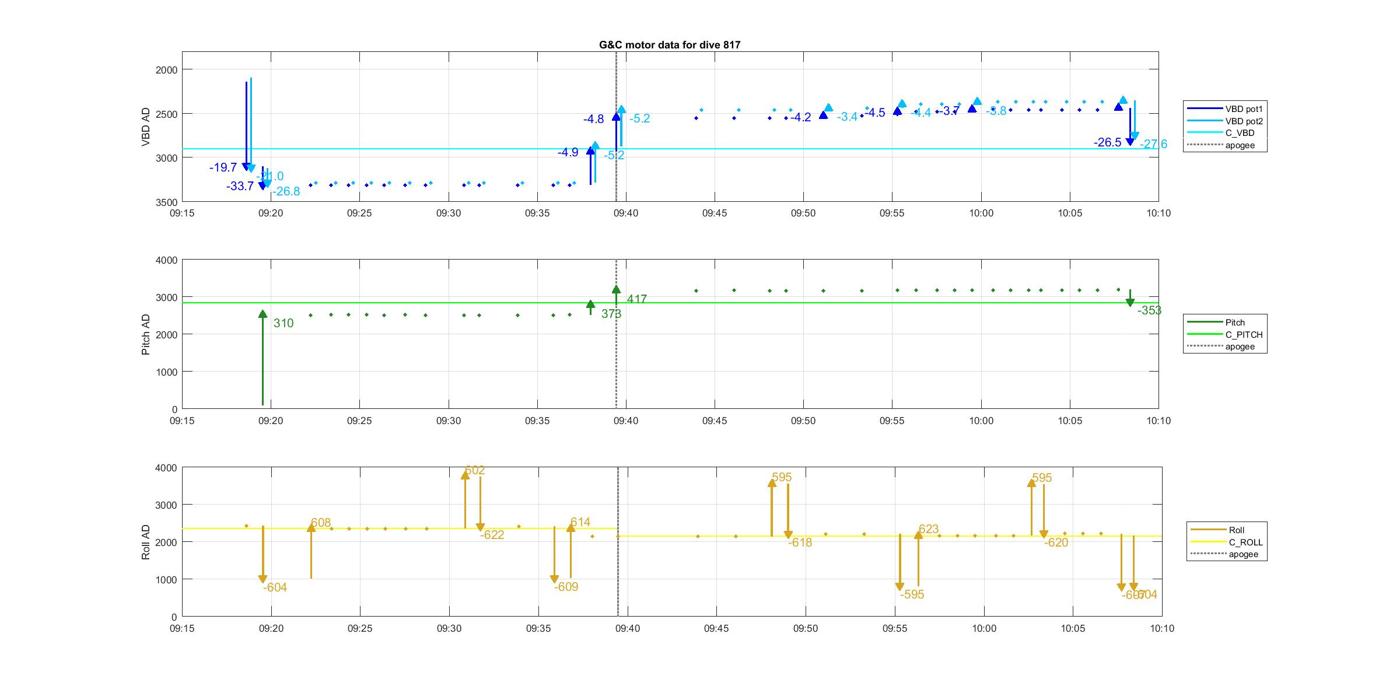
Task: Select the title 'G&C motor data for dive 817'
Action: [x=670, y=45]
